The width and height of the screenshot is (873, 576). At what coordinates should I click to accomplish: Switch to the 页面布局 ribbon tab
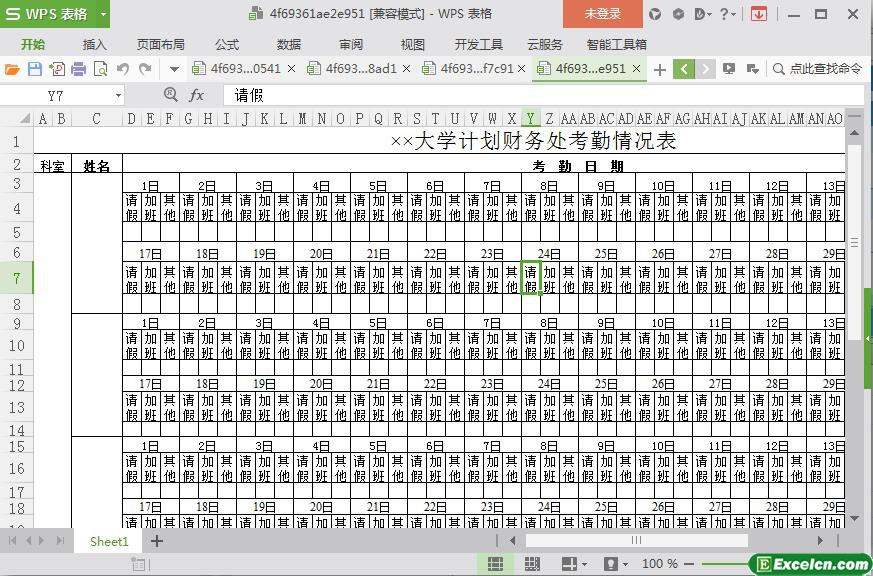click(x=161, y=45)
